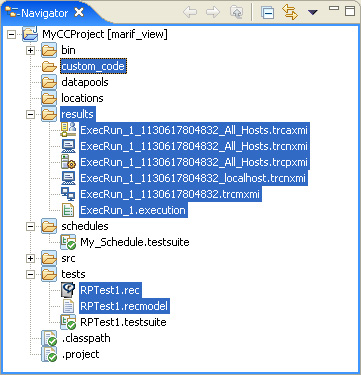Screen dimensions: 361x375
Task: Select the .project file name
Action: [x=80, y=354]
